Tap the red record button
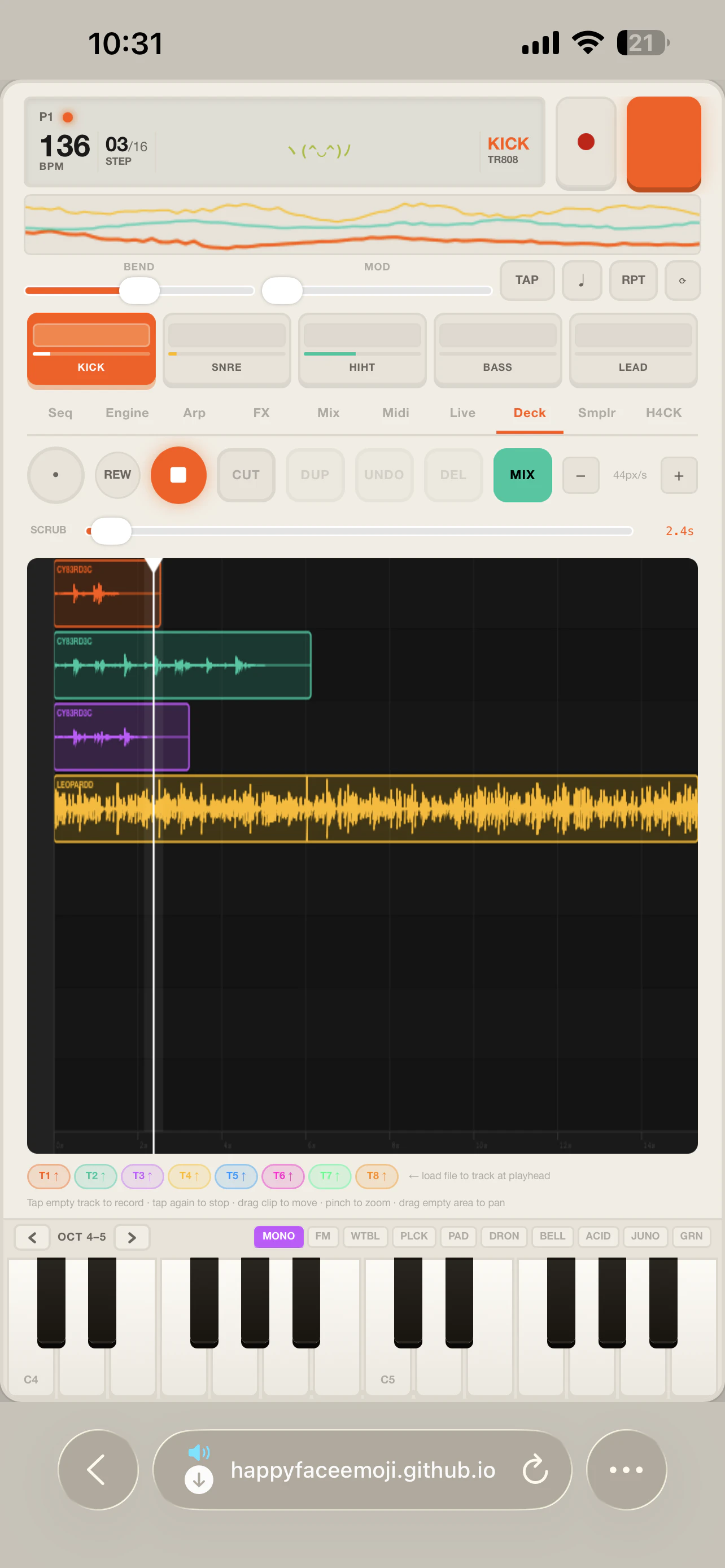725x1568 pixels. (x=586, y=142)
